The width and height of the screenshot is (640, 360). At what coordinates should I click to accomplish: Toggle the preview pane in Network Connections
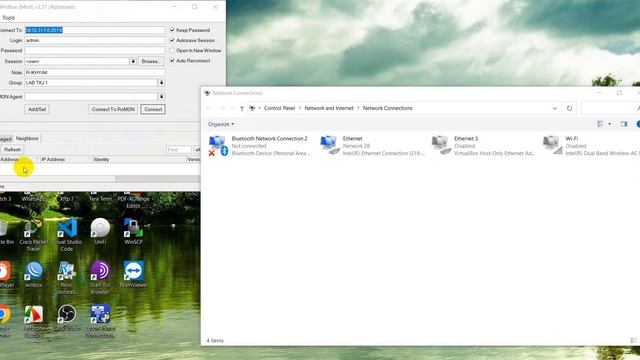(624, 124)
